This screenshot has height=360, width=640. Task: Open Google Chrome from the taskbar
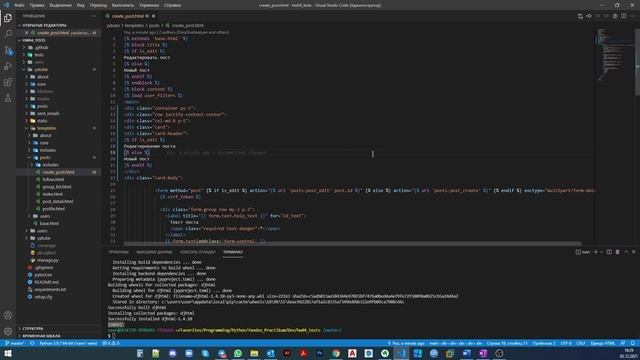[x=336, y=353]
